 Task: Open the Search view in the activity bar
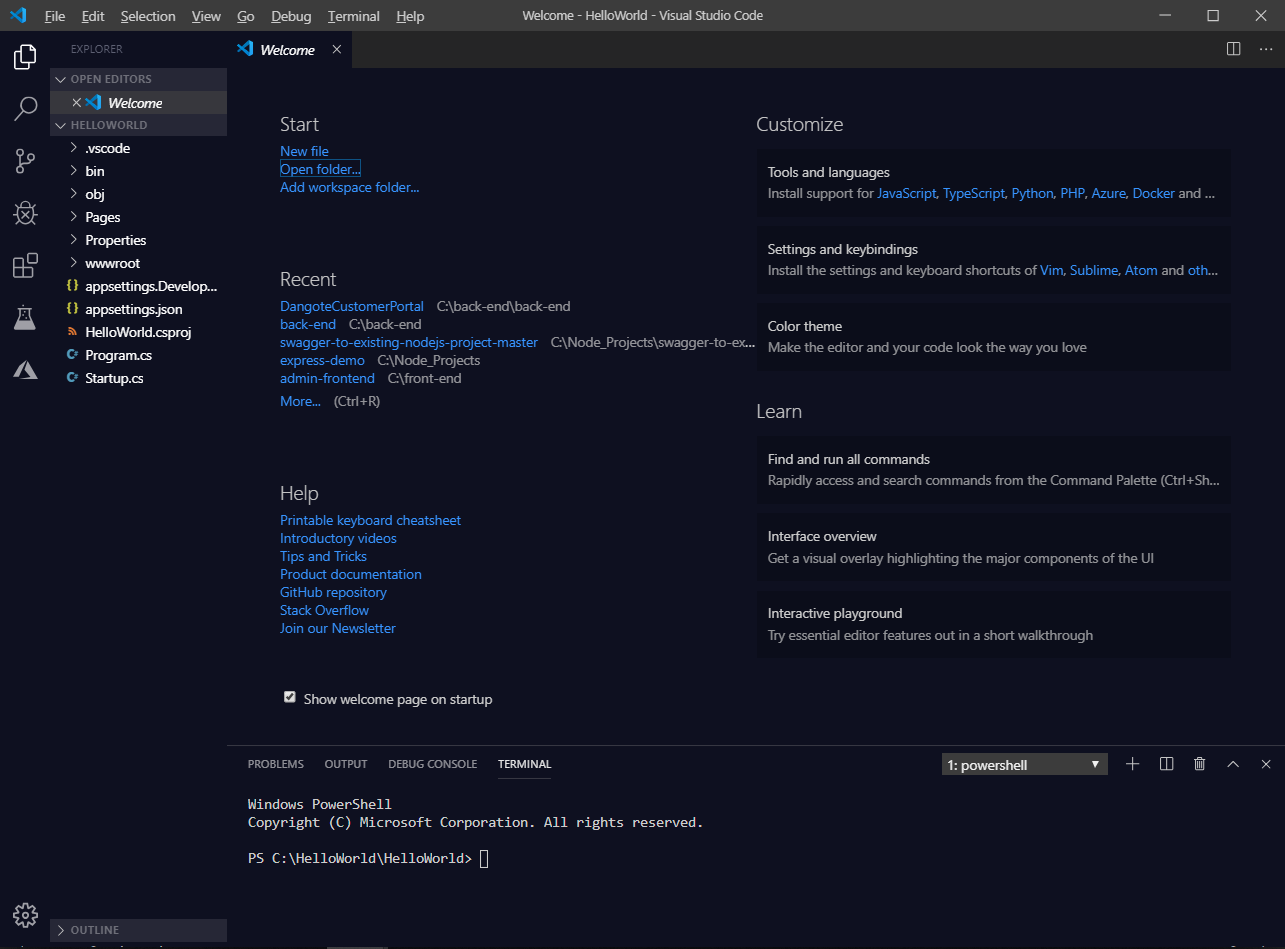point(24,109)
